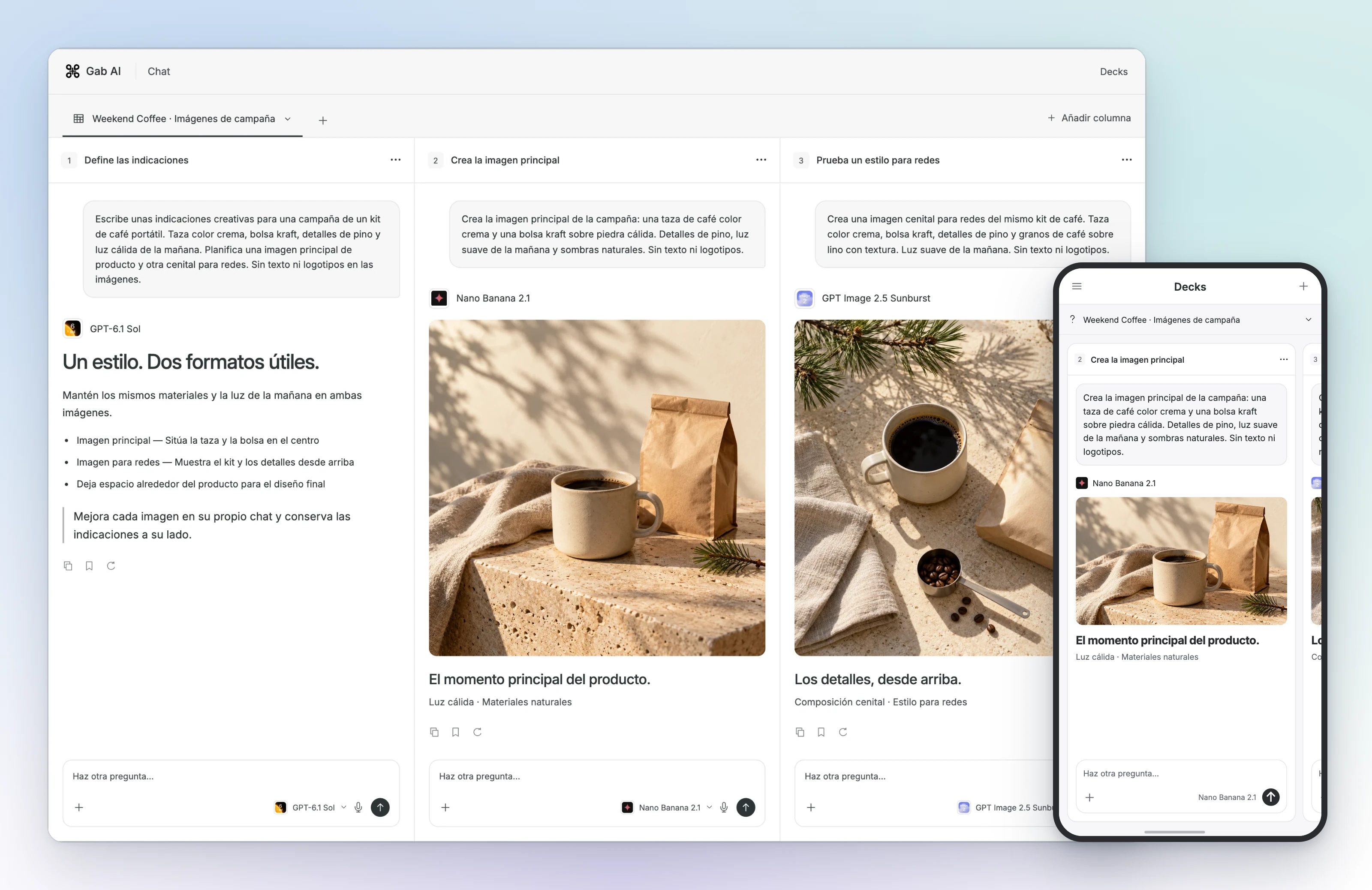Tap plus attachment icon in phone input
The width and height of the screenshot is (1372, 890).
1089,797
